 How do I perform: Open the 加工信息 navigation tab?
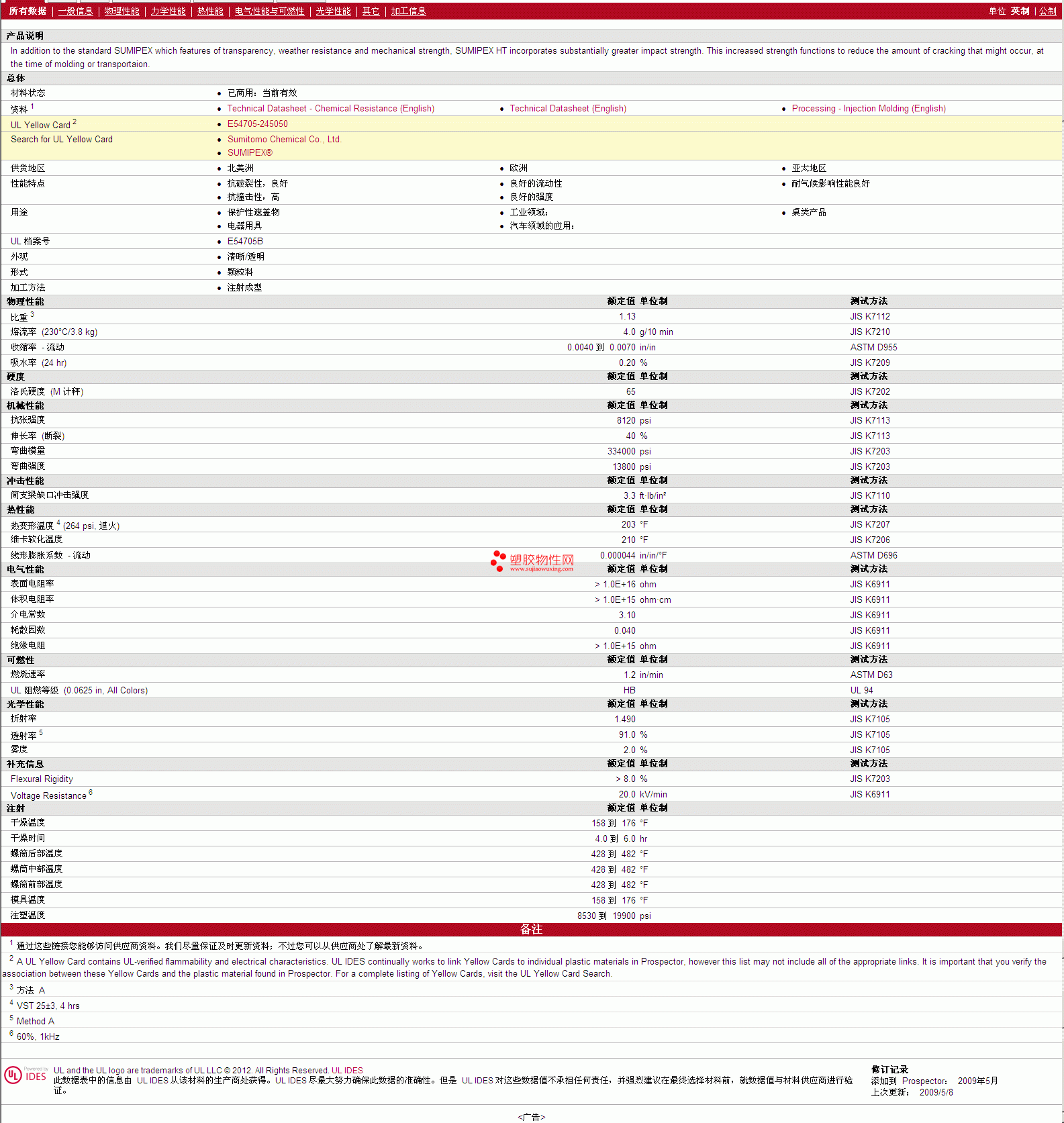coord(408,11)
